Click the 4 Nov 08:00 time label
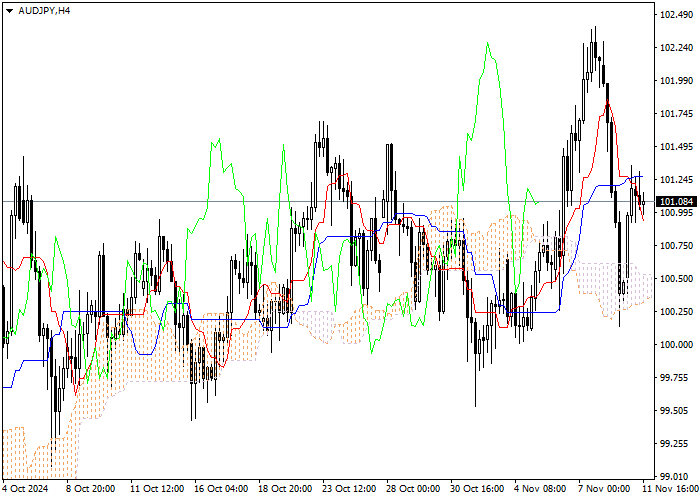This screenshot has width=700, height=500. tap(540, 489)
